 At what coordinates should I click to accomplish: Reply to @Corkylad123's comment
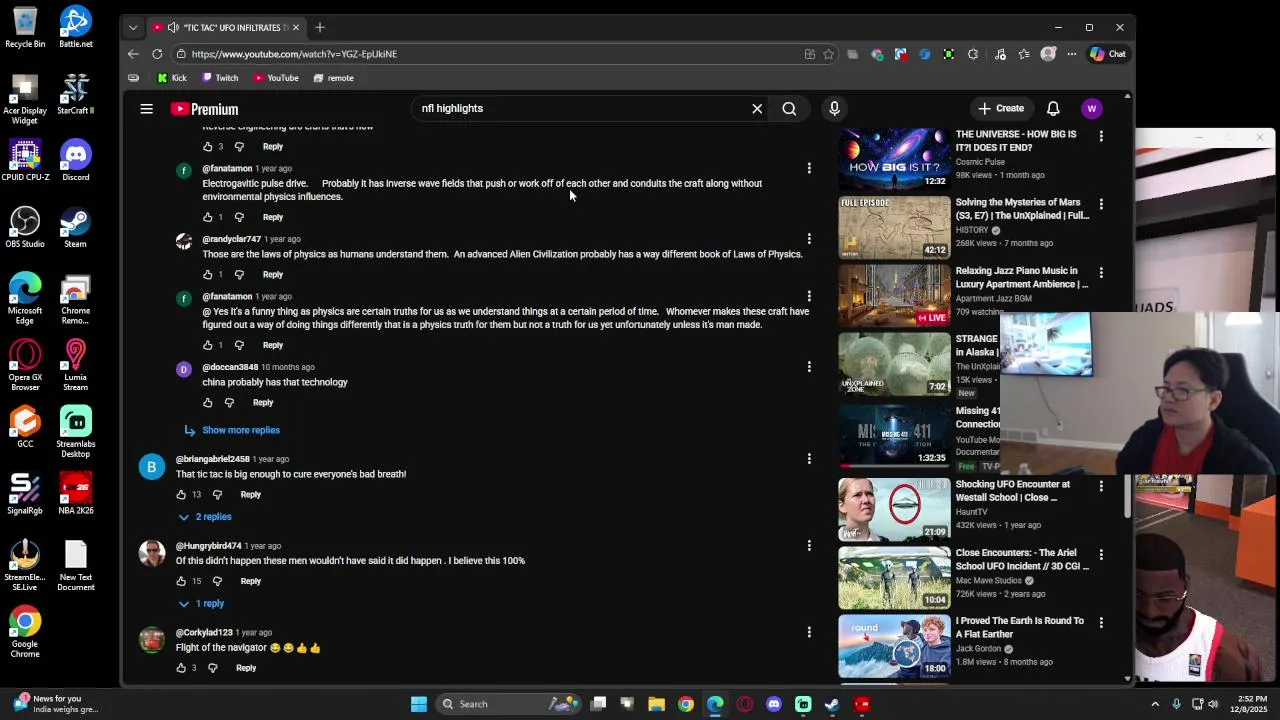coord(246,668)
